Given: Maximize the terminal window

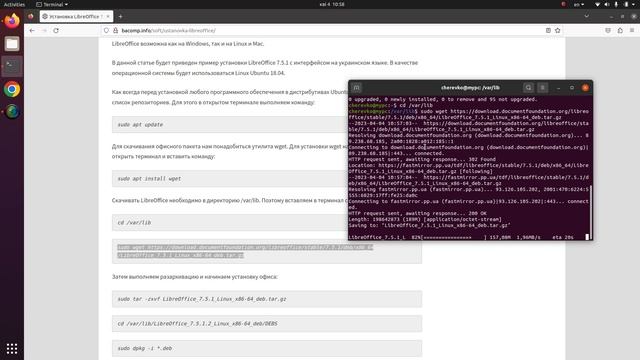Looking at the screenshot, I should (572, 88).
